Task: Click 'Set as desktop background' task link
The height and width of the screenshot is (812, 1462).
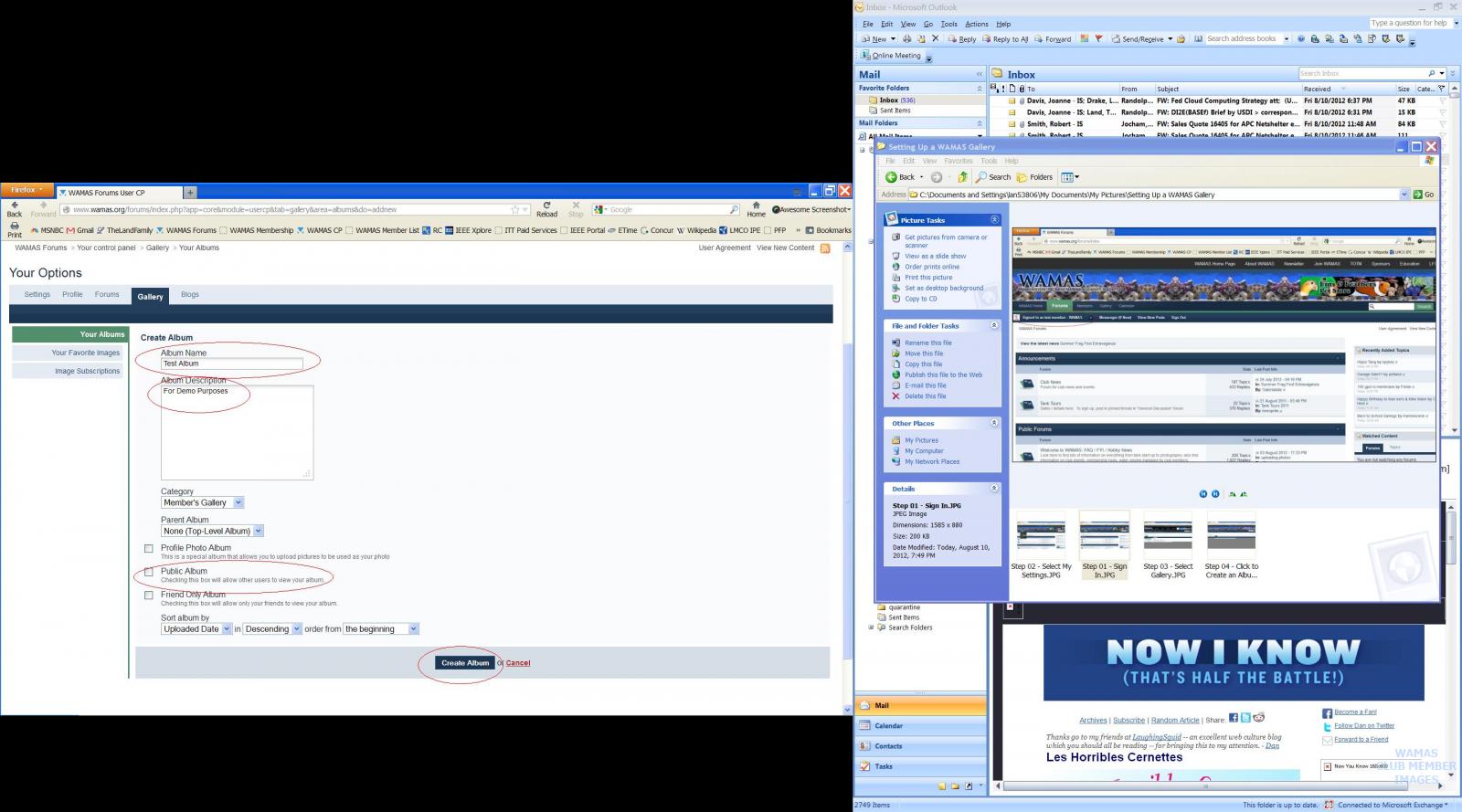Action: pos(944,289)
